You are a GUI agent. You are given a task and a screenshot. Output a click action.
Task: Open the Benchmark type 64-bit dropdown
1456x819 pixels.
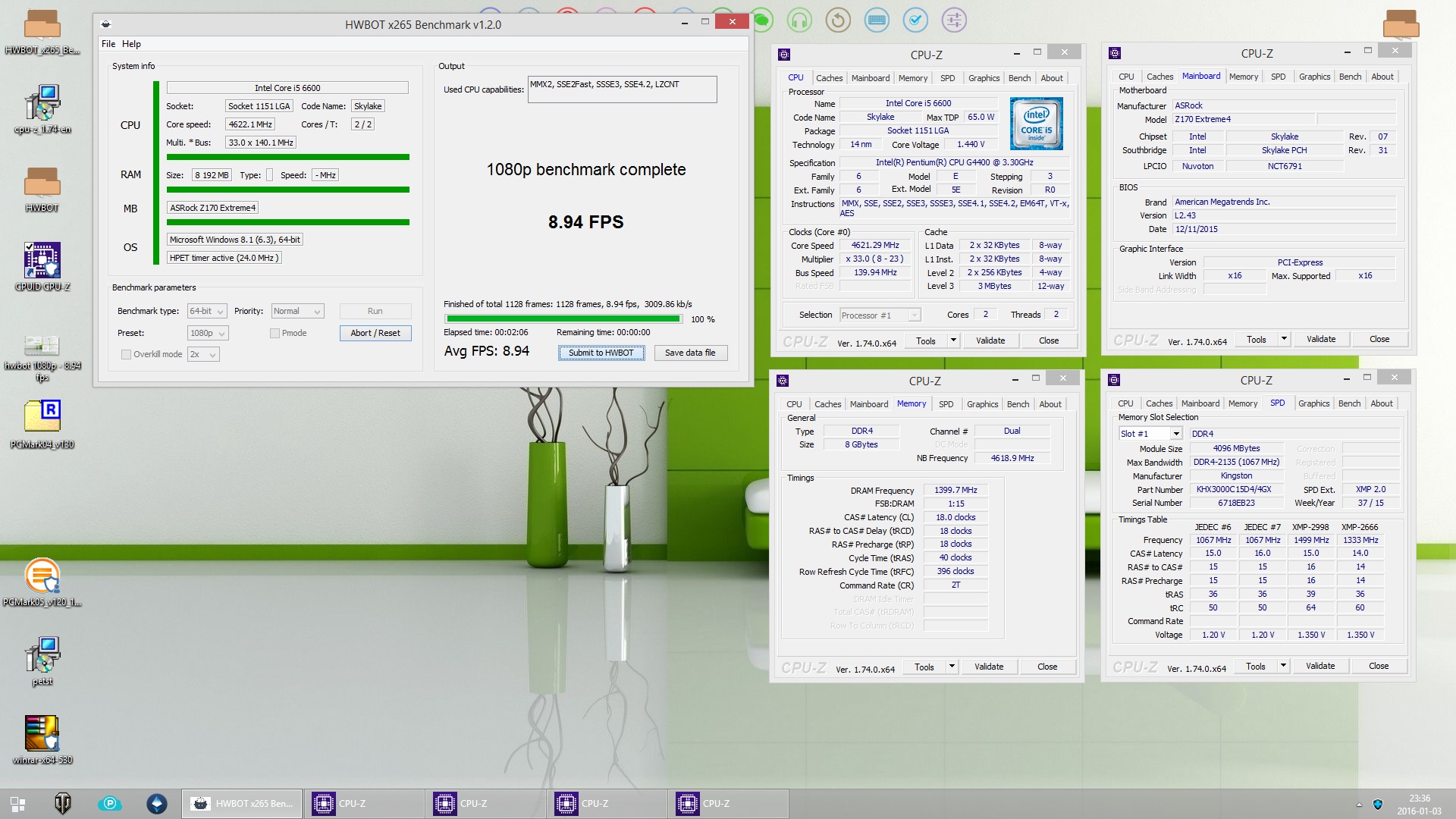point(207,311)
